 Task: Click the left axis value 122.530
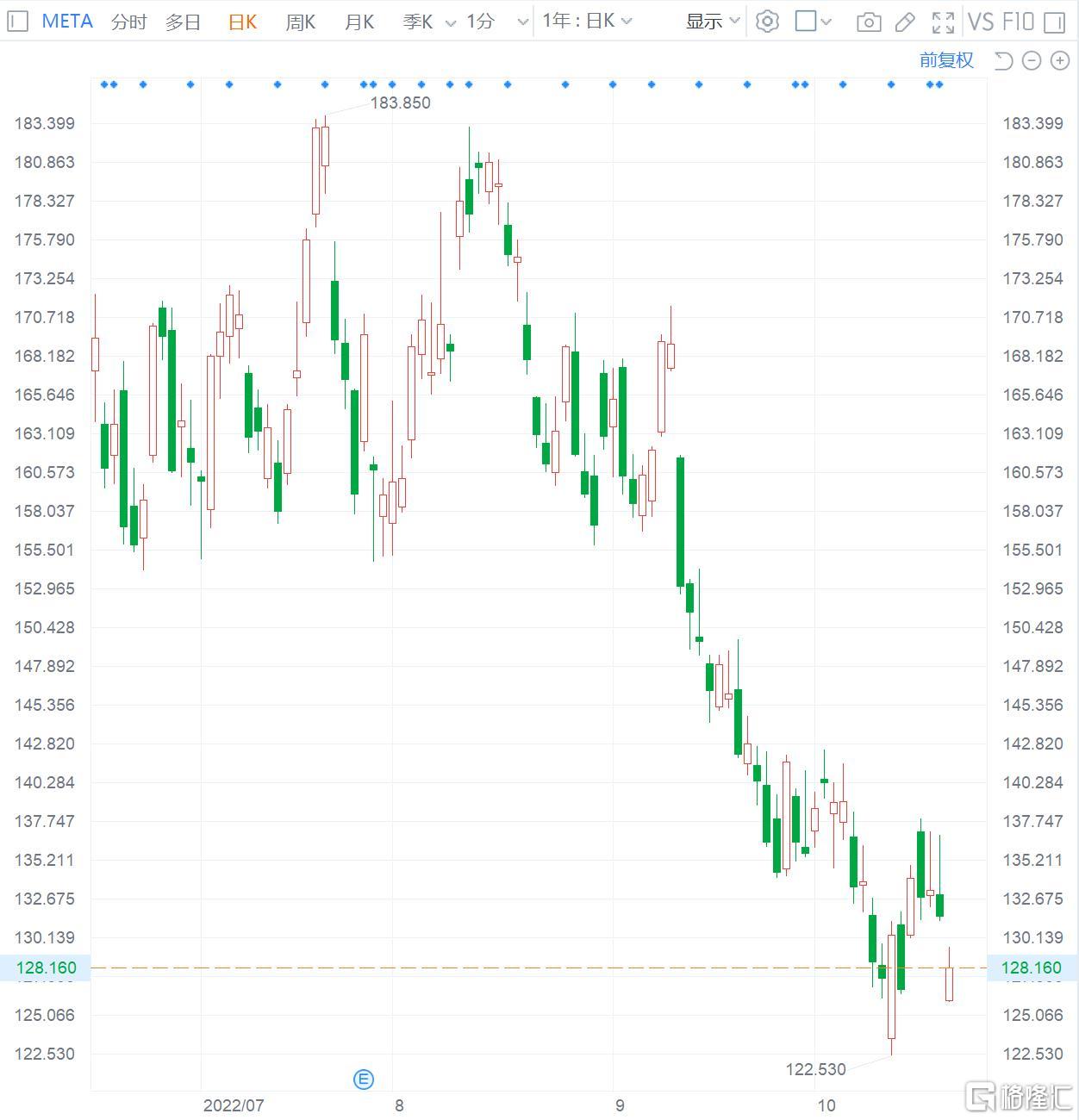44,1054
